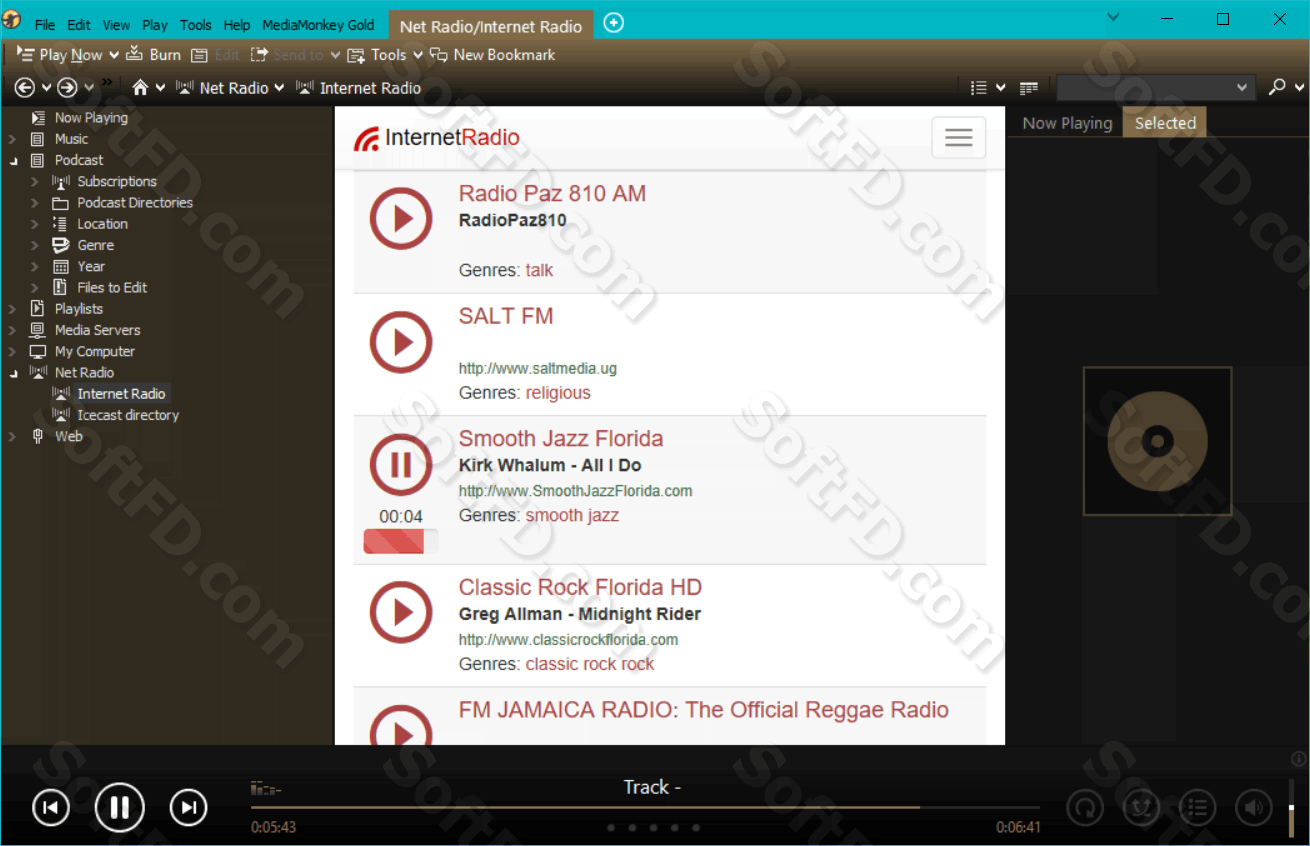1310x846 pixels.
Task: Go forward with the right arrow icon
Action: coord(67,88)
